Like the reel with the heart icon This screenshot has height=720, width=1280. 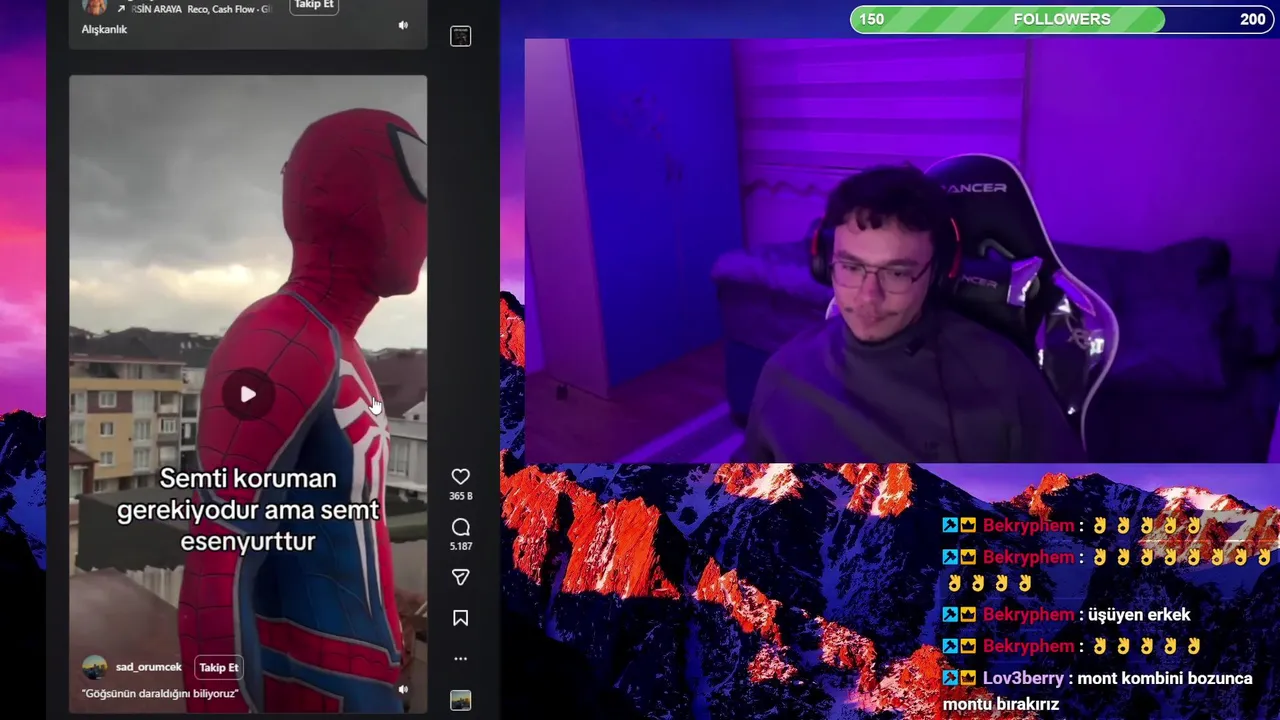(460, 477)
